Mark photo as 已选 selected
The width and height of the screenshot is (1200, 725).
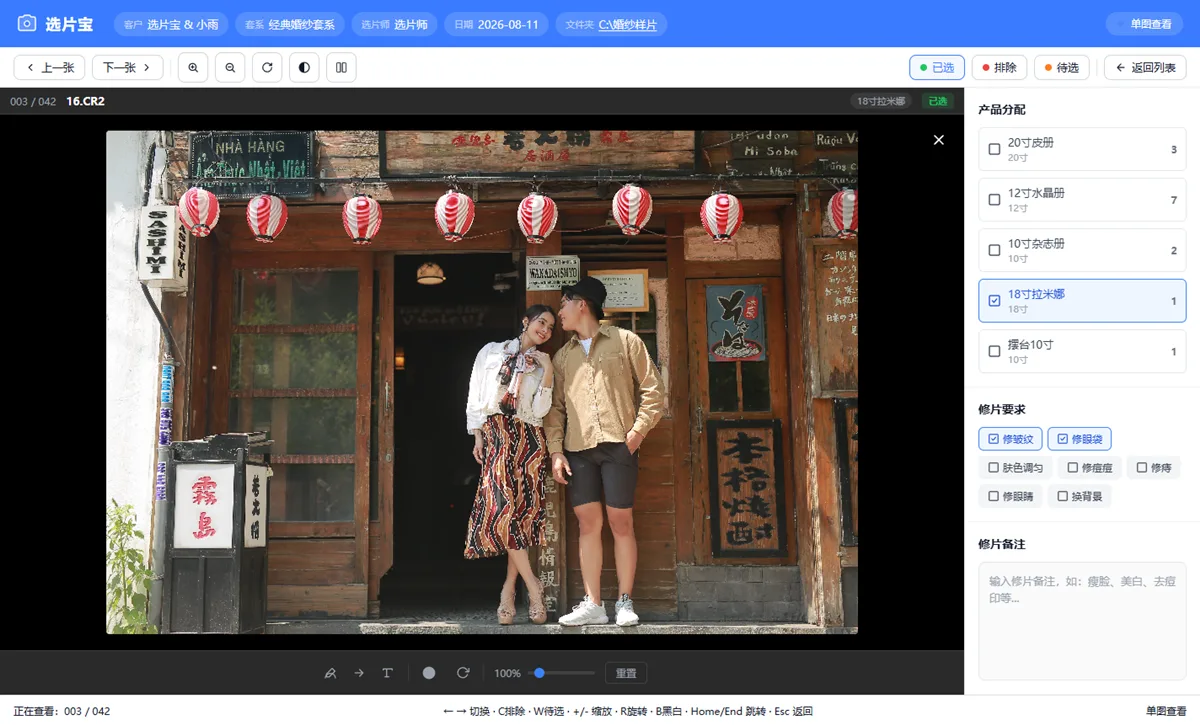coord(937,68)
